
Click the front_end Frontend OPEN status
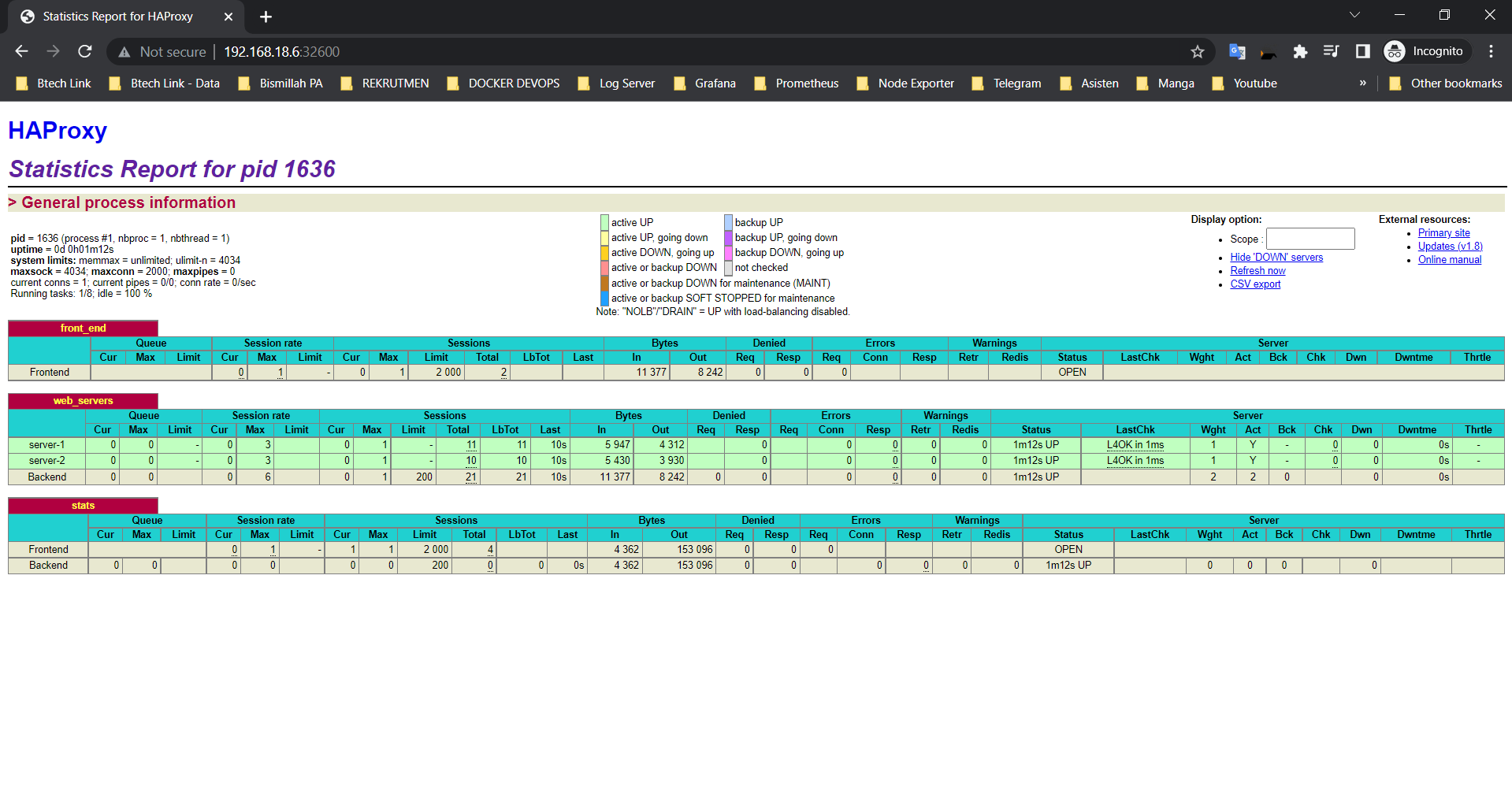1072,373
